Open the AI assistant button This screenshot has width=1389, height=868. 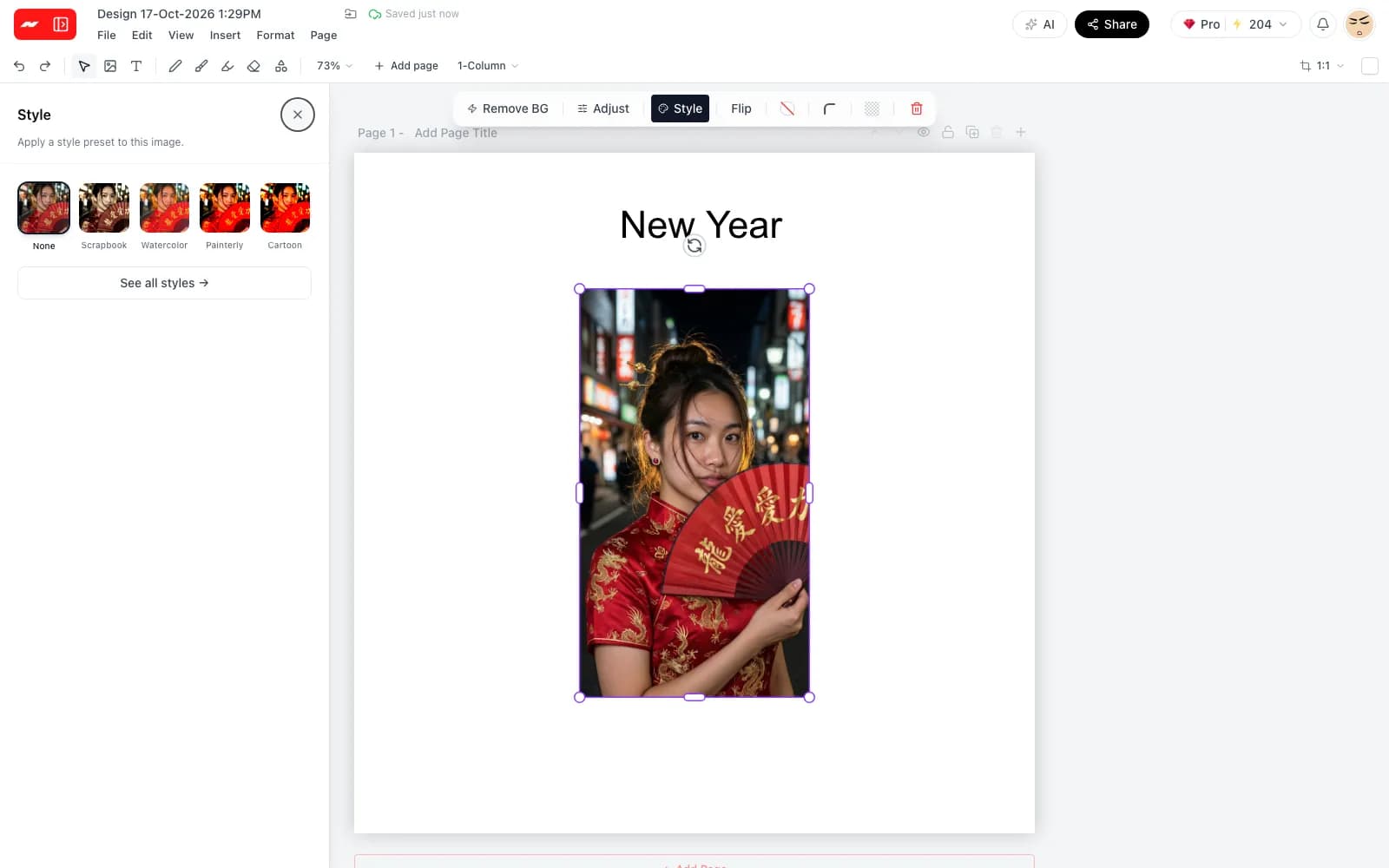1039,24
